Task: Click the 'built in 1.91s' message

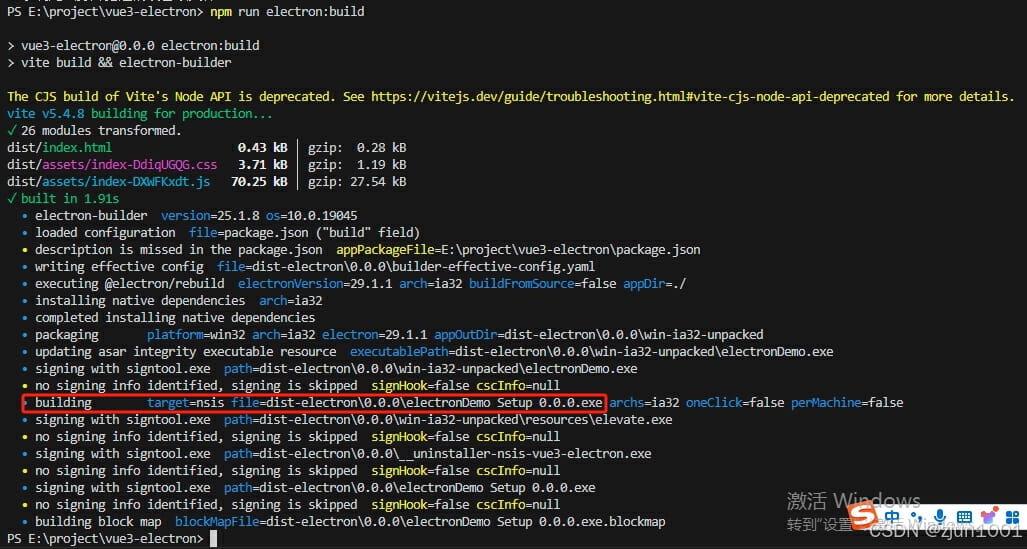Action: 64,199
